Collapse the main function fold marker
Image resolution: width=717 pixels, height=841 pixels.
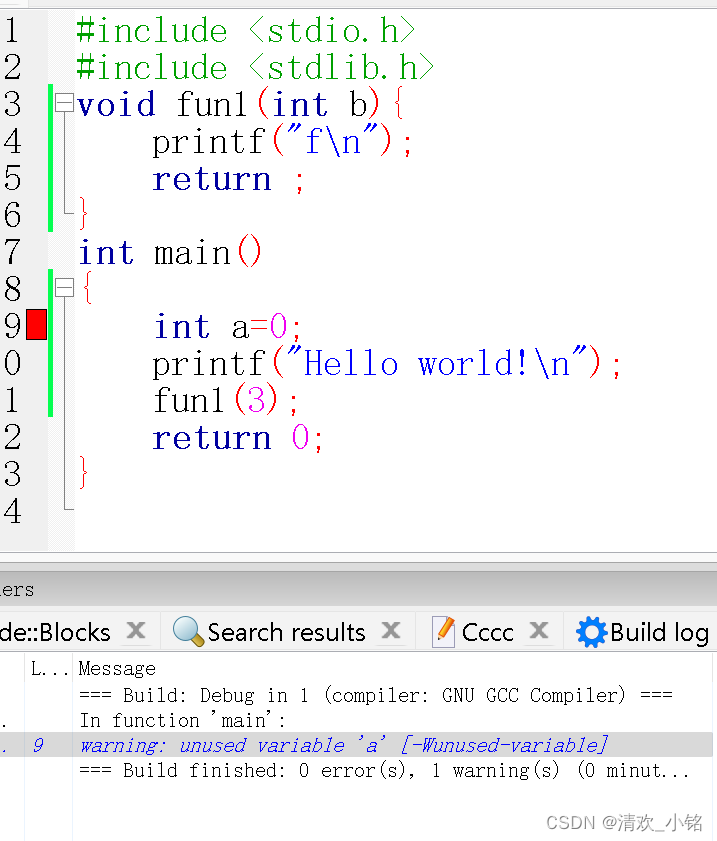point(64,287)
